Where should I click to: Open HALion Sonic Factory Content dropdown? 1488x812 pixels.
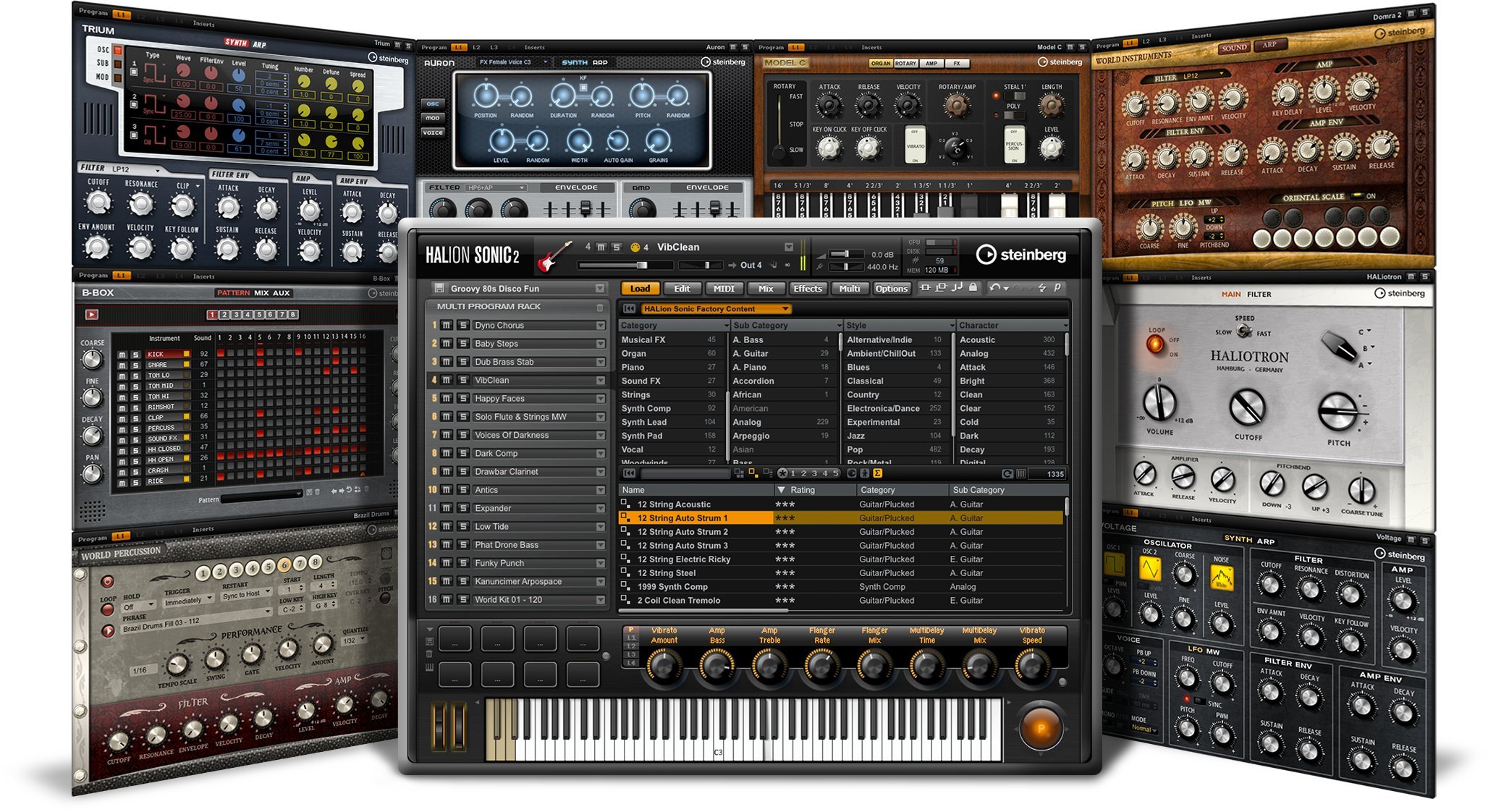pyautogui.click(x=786, y=309)
